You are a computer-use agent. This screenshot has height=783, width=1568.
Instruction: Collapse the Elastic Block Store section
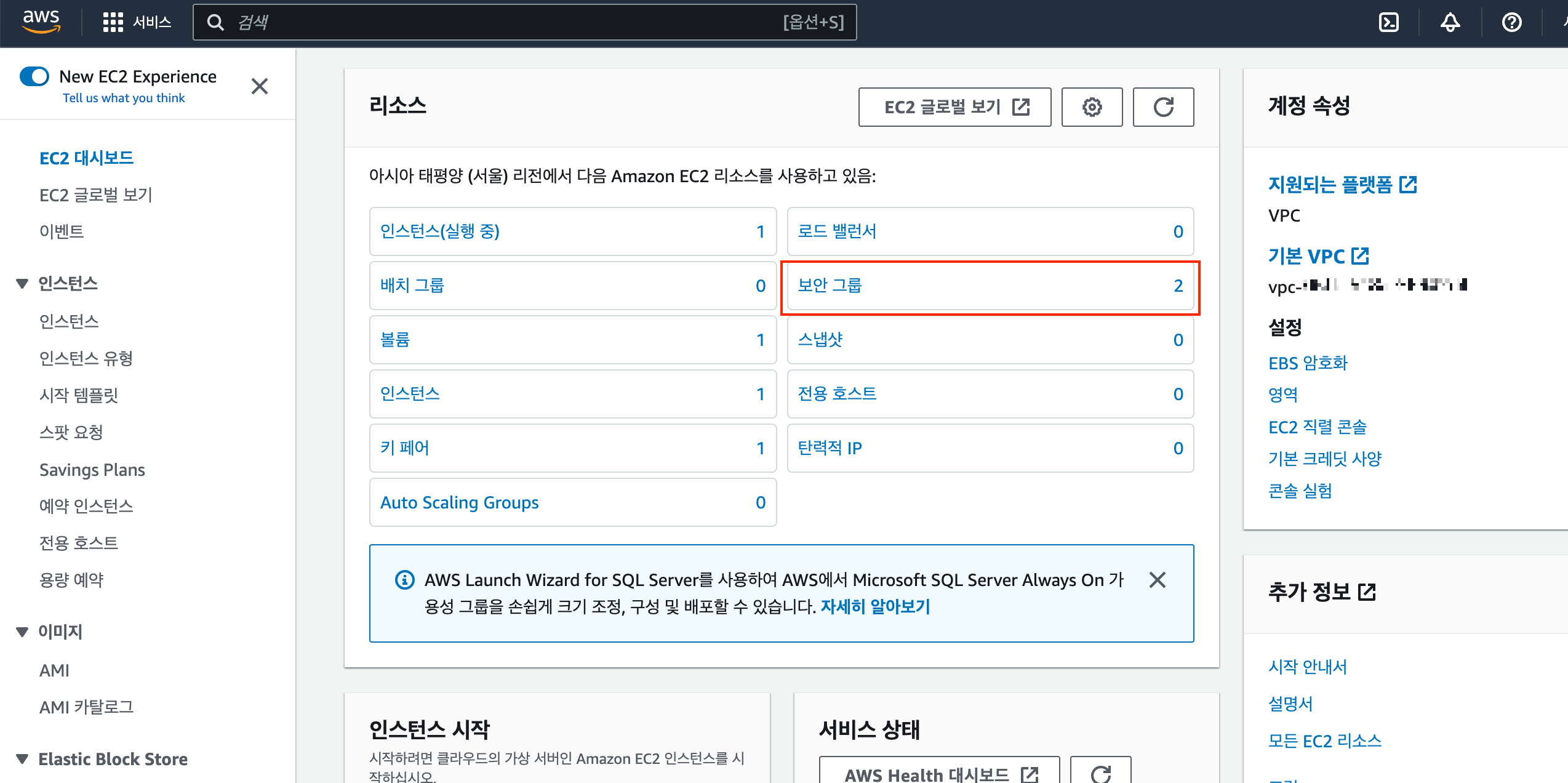[x=23, y=759]
